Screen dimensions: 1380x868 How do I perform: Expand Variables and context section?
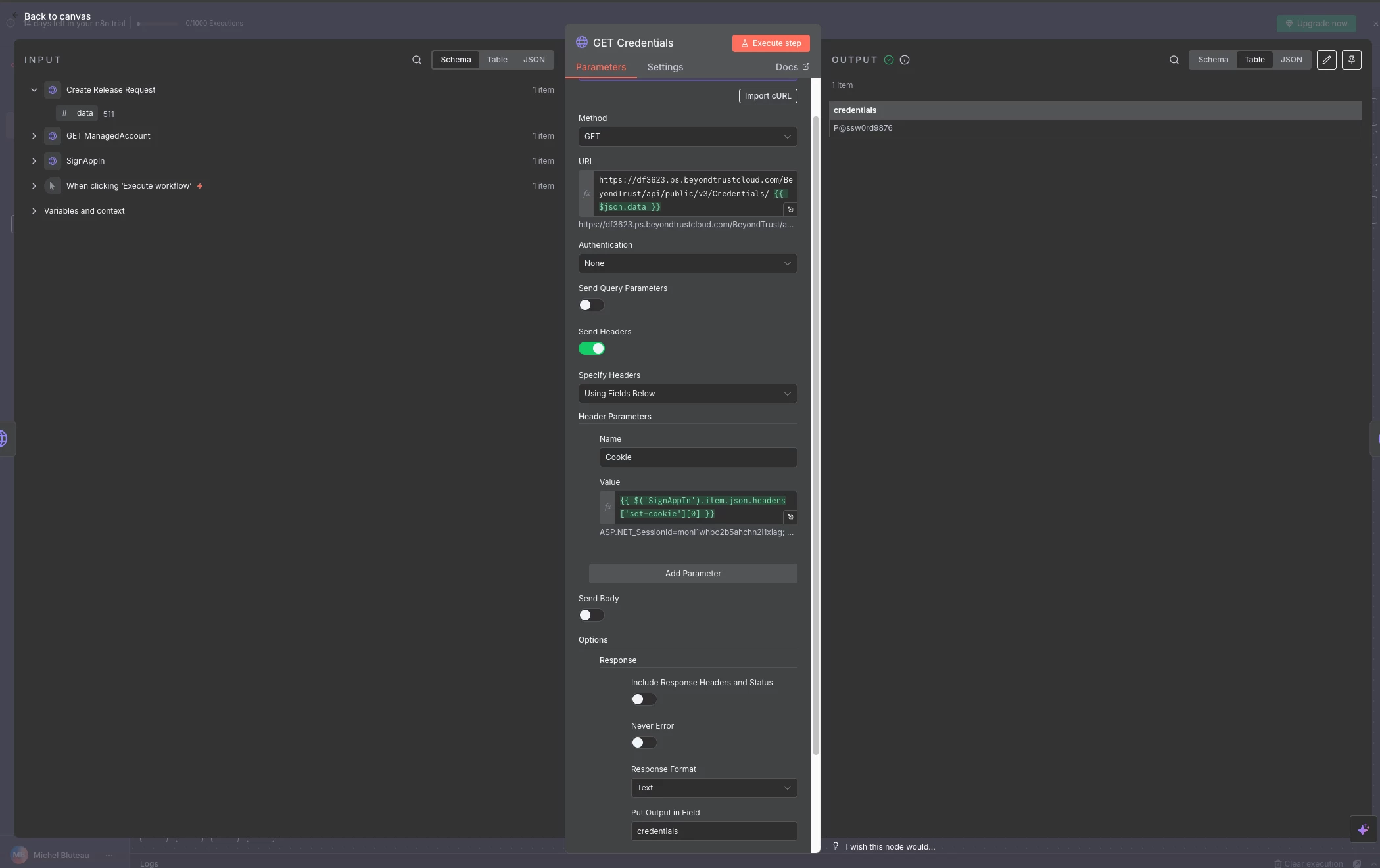(34, 211)
